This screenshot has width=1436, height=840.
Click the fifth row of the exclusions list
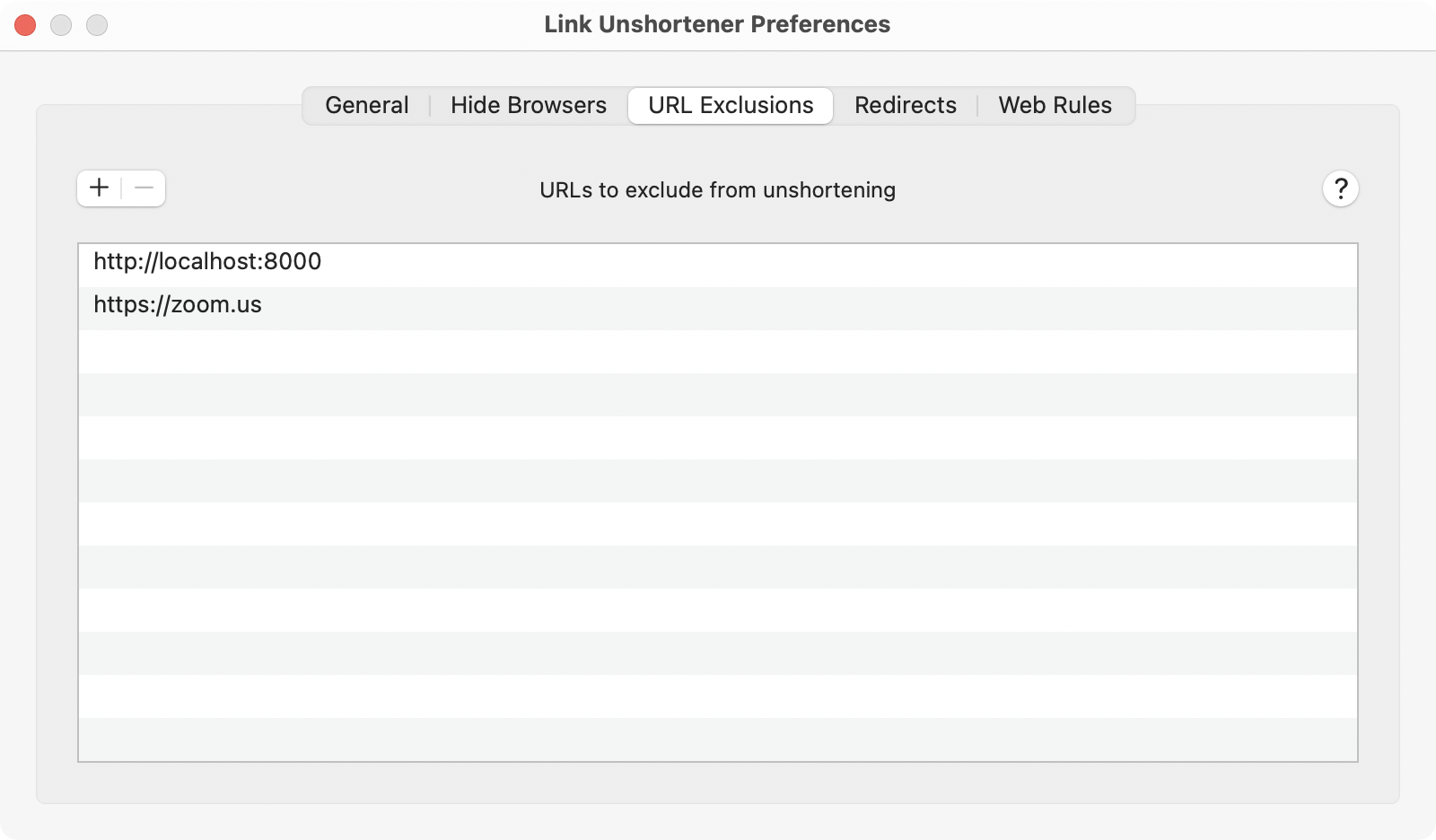pos(717,438)
